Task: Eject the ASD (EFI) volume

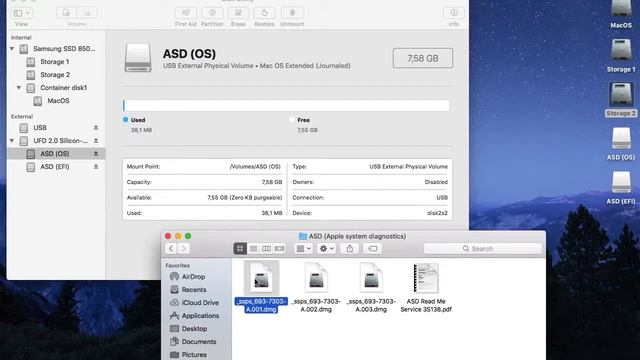Action: point(96,167)
